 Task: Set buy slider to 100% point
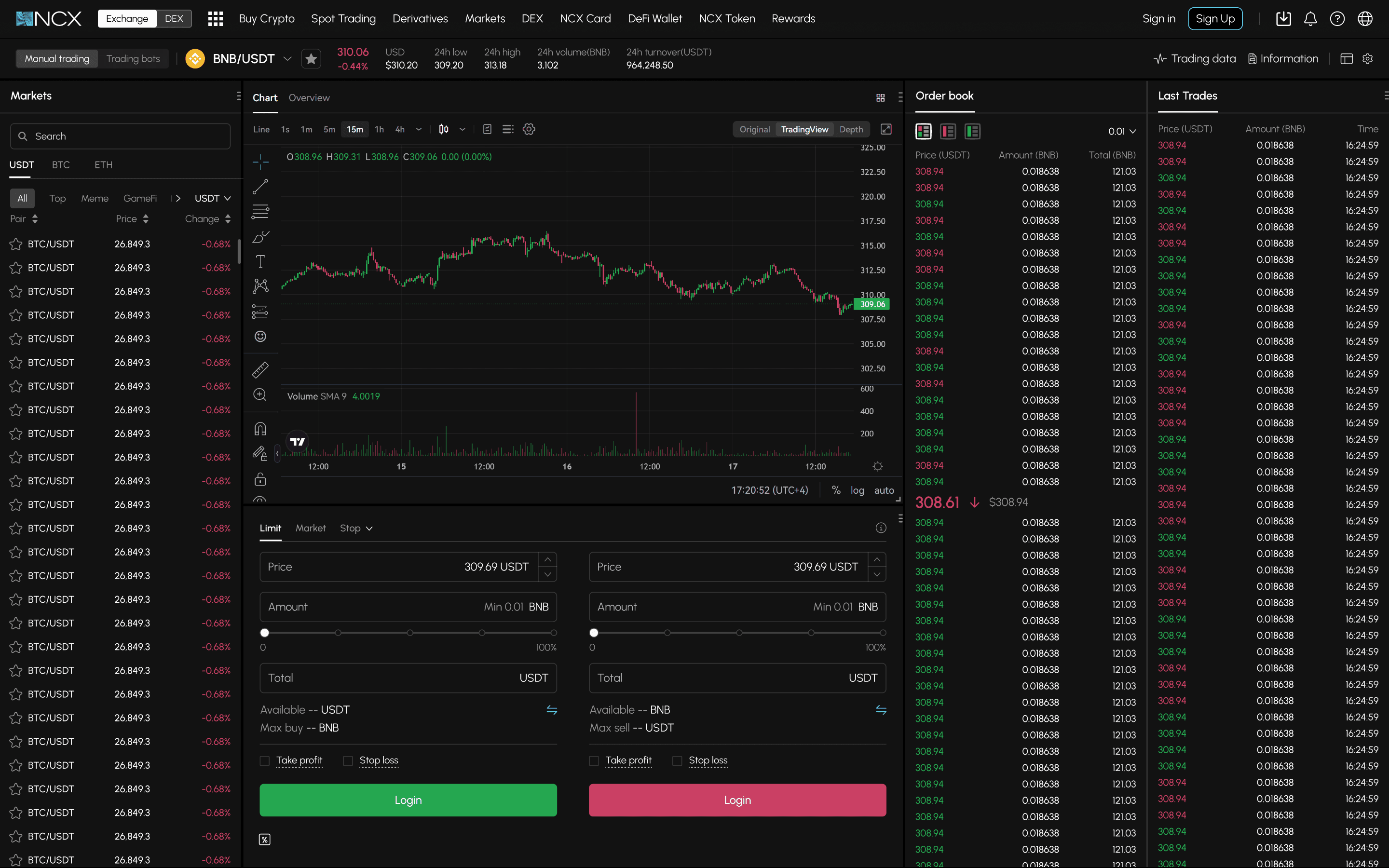click(x=553, y=633)
